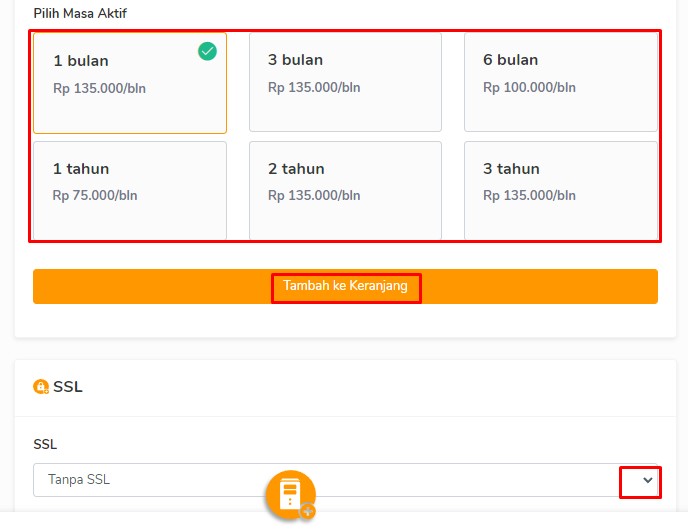Select the 1 tahun billing period
This screenshot has width=688, height=532.
(129, 190)
